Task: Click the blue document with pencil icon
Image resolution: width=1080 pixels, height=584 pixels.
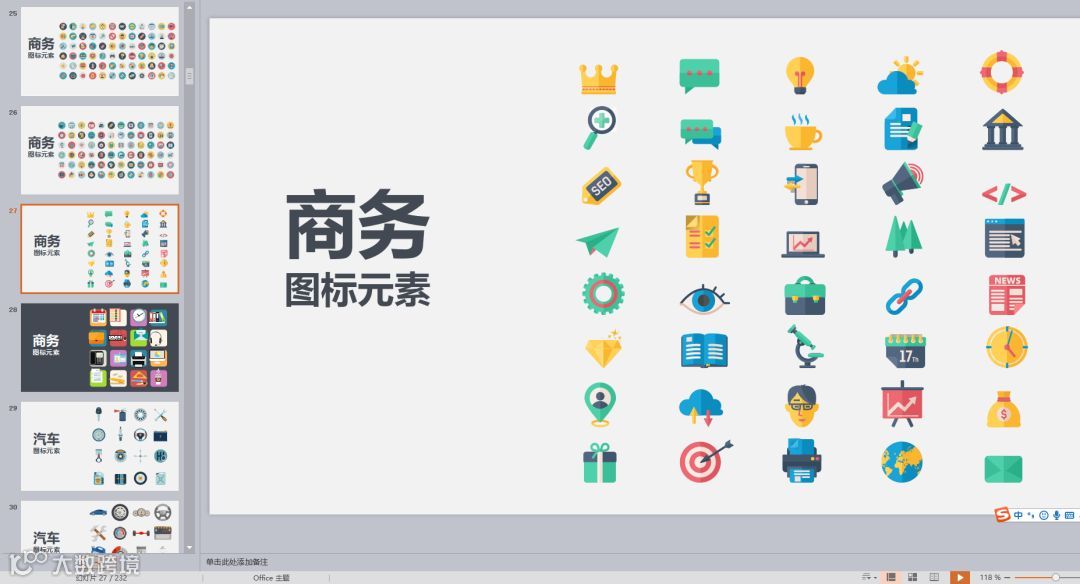Action: click(902, 129)
